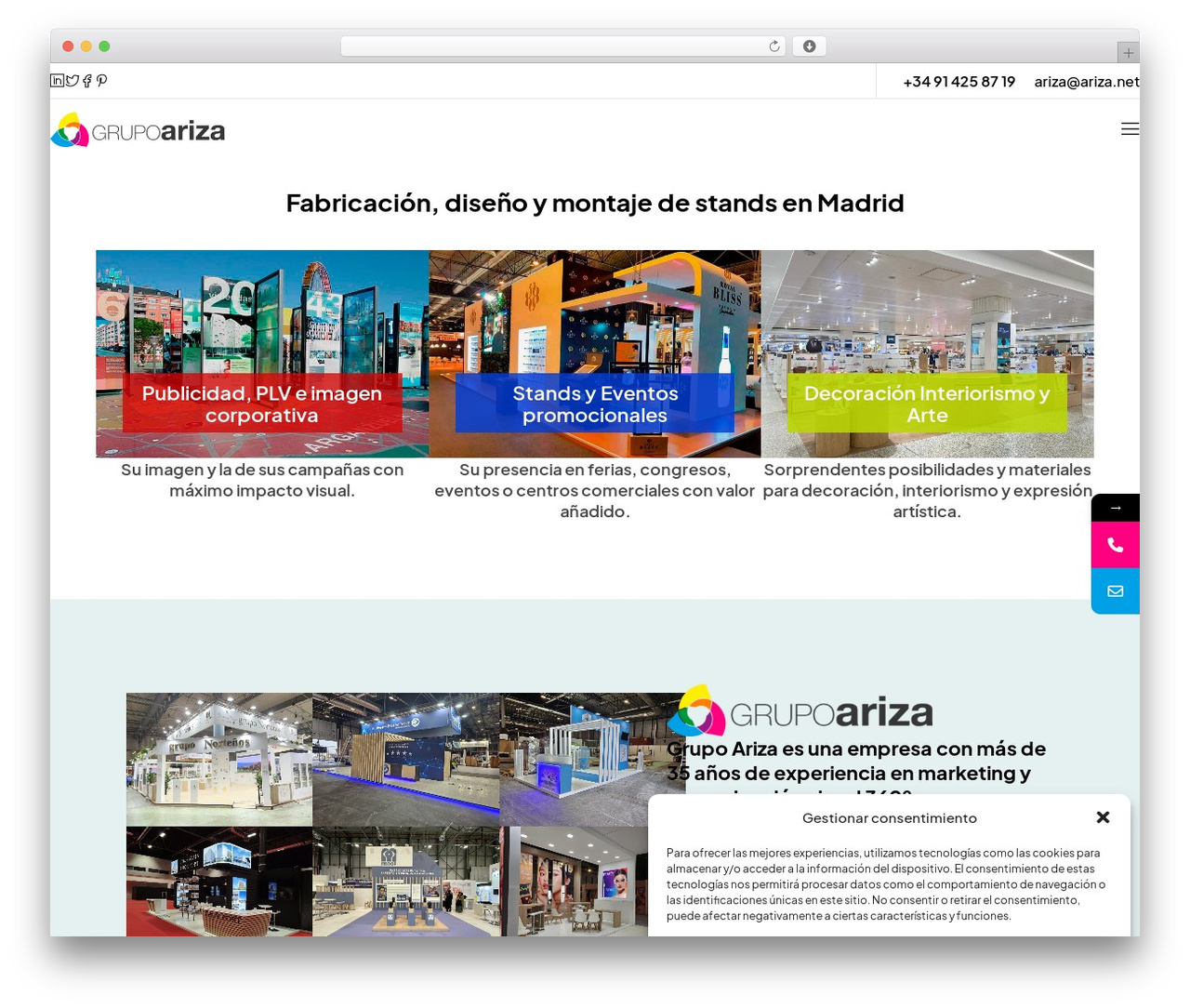
Task: Call phone number +34 91 425 87 19
Action: 959,82
